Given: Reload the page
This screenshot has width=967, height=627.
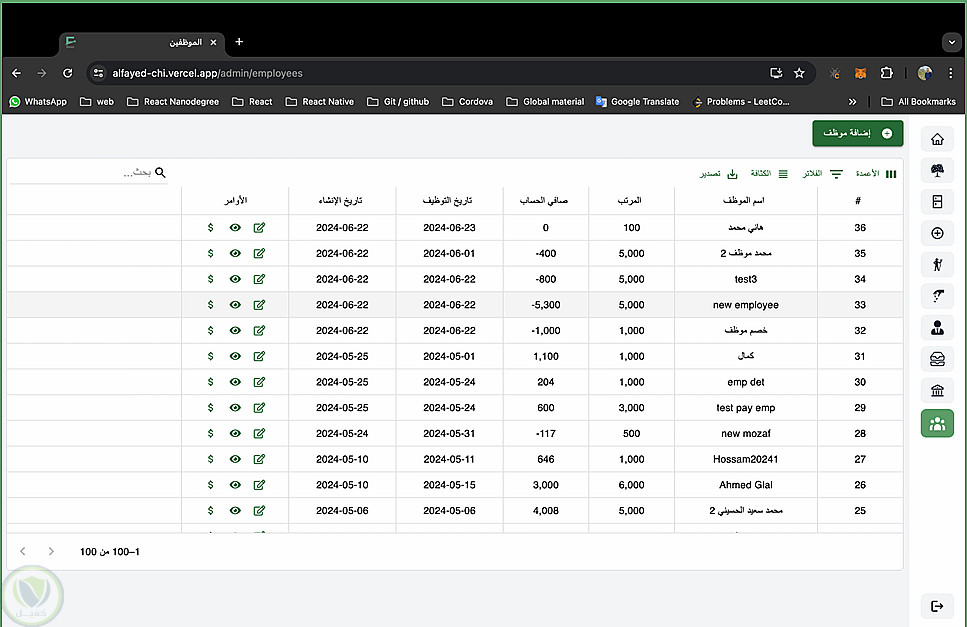Looking at the screenshot, I should pyautogui.click(x=68, y=73).
